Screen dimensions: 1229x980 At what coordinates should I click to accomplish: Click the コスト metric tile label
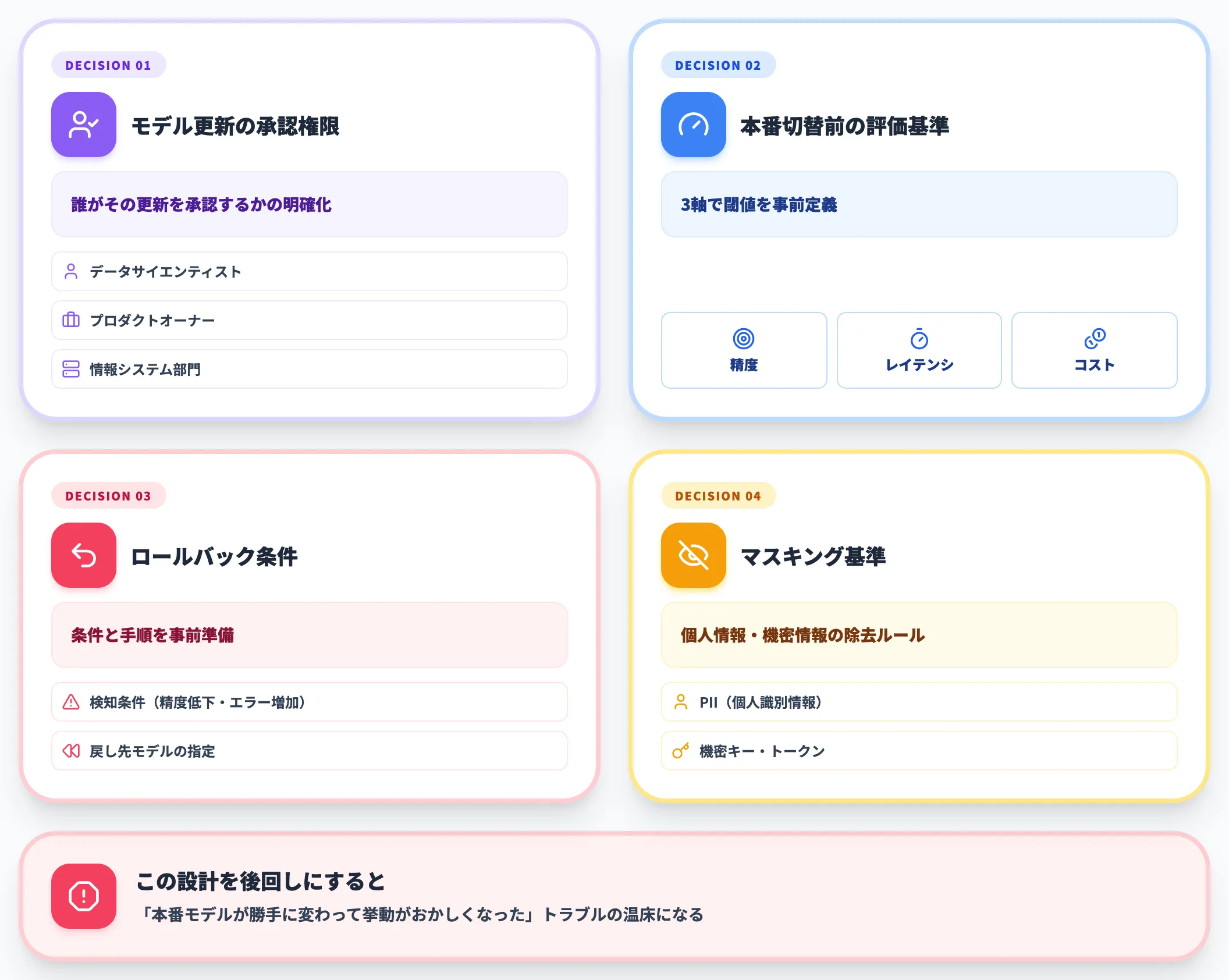point(1095,365)
